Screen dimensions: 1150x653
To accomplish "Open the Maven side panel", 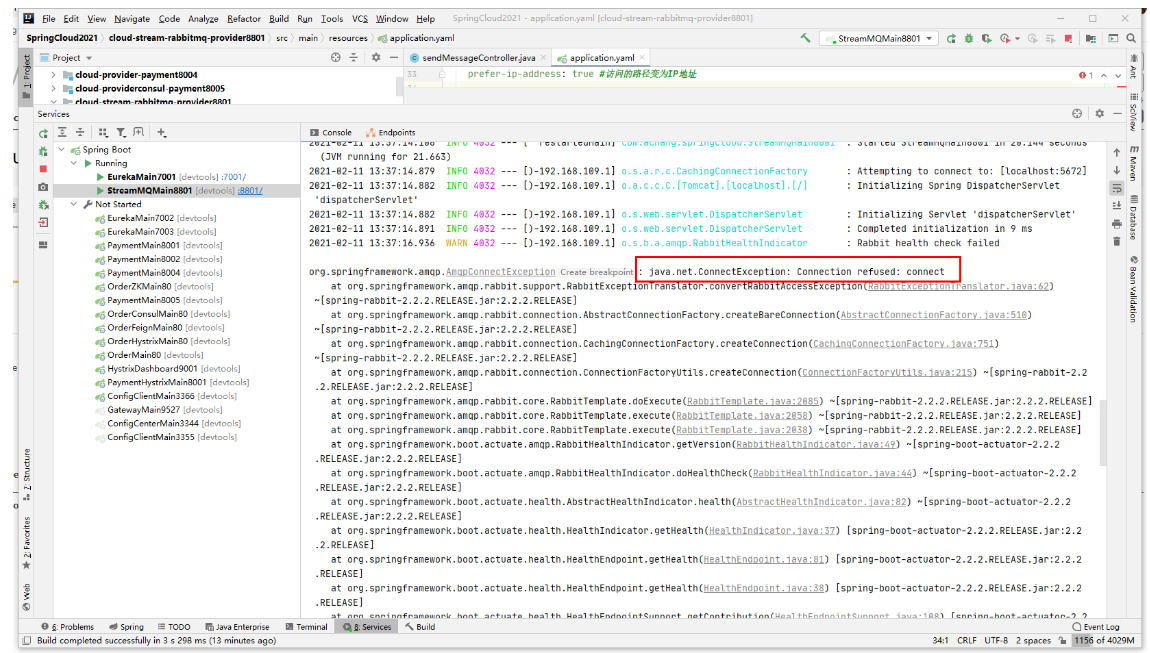I will pyautogui.click(x=1133, y=163).
